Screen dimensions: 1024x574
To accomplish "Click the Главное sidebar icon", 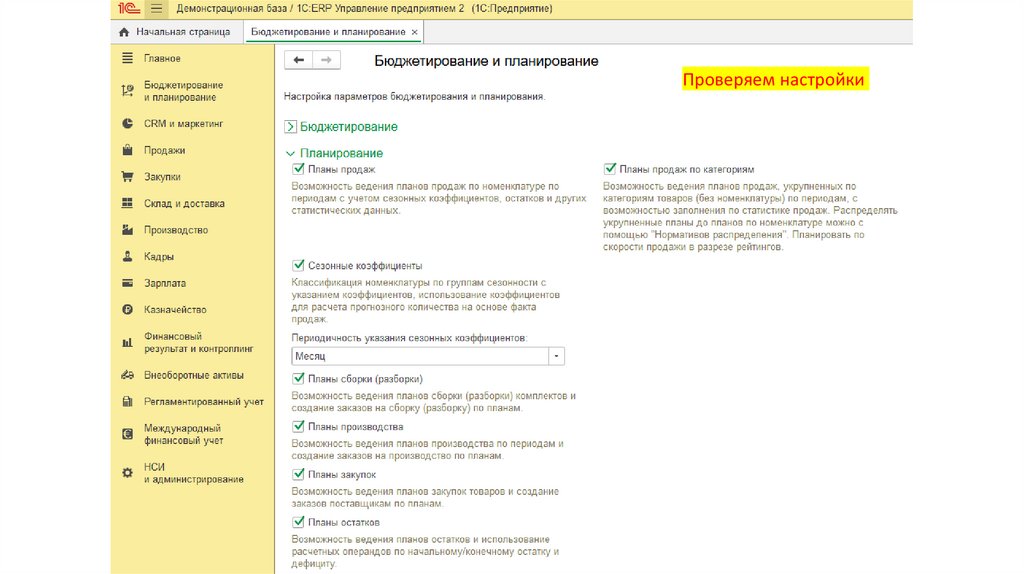I will point(127,59).
